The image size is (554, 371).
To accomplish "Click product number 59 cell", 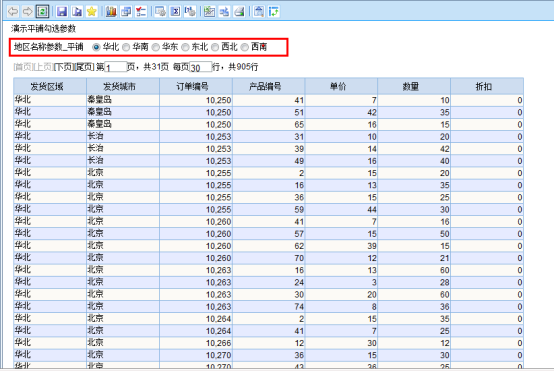I will pos(269,210).
